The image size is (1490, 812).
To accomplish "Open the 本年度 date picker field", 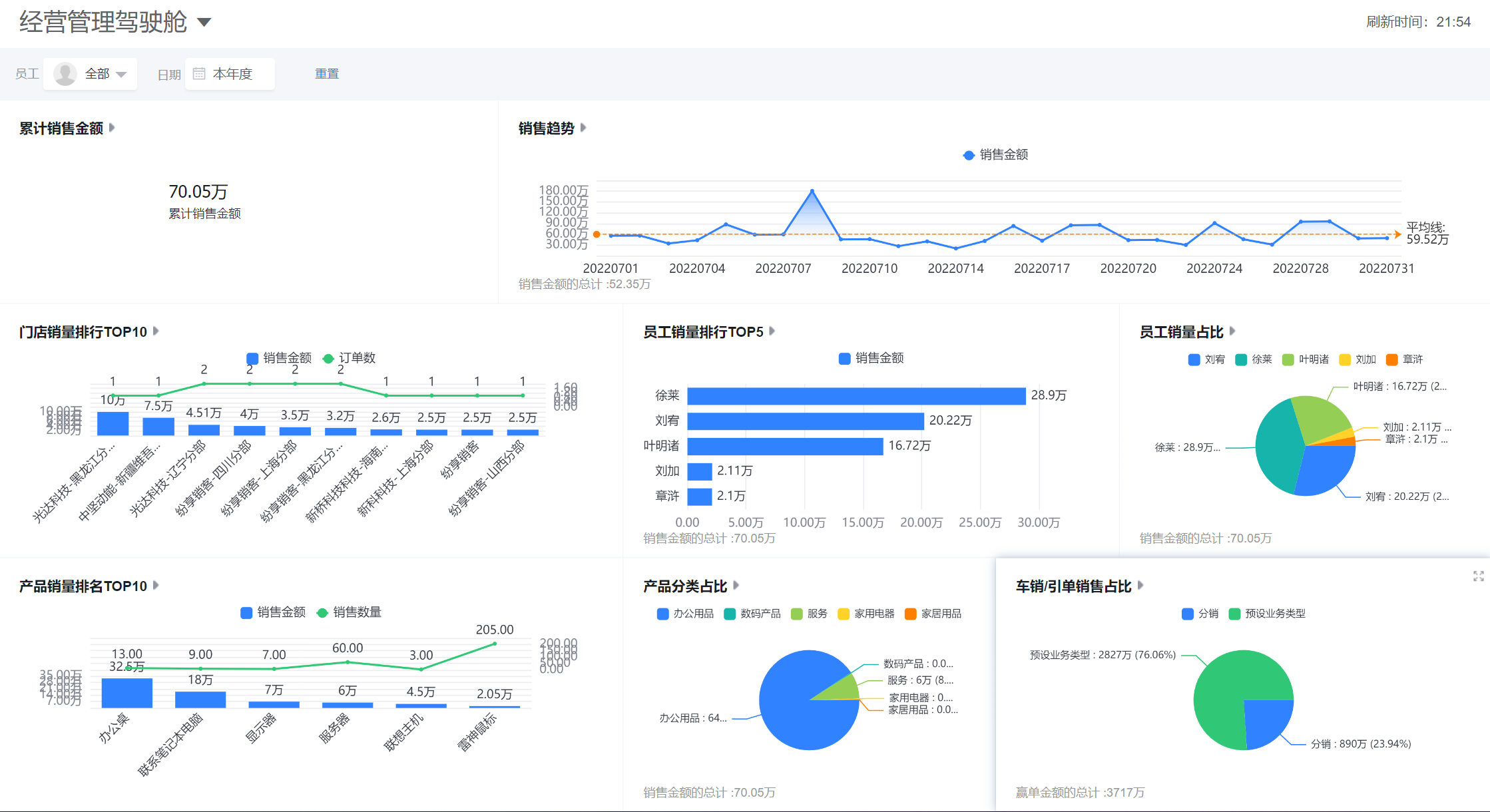I will point(230,74).
